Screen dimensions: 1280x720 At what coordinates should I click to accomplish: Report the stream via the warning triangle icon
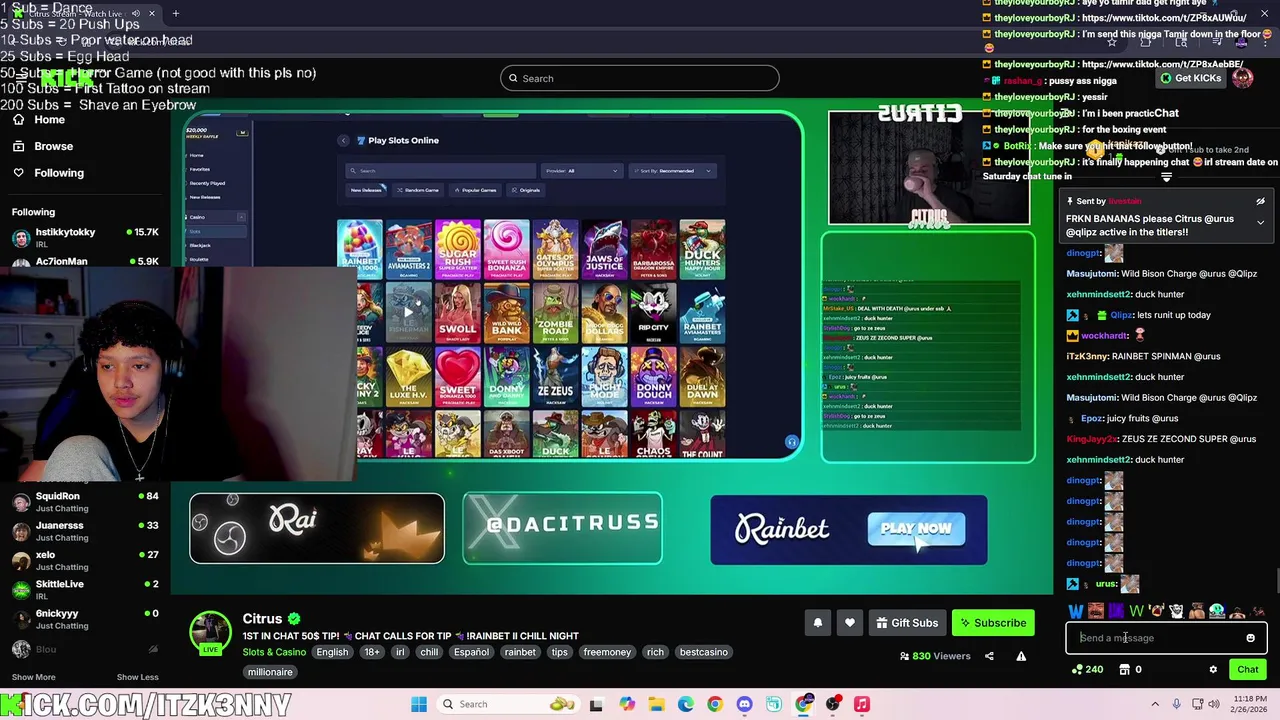[1021, 656]
